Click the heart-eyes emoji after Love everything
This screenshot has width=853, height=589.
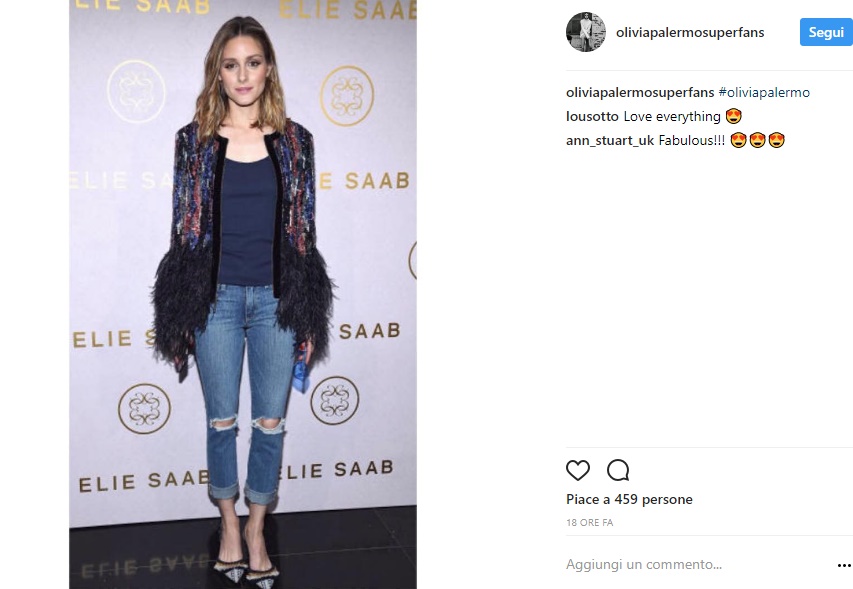(734, 116)
